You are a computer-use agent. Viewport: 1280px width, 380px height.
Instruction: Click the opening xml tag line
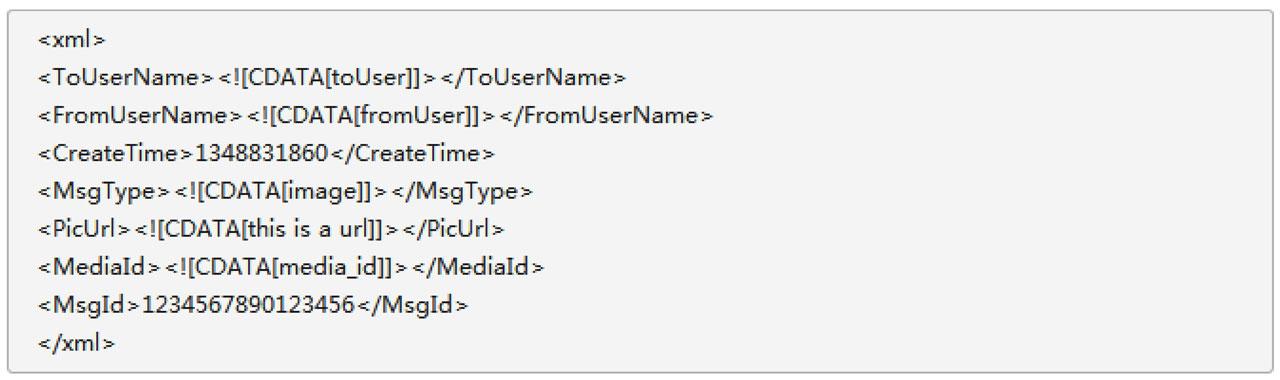point(72,40)
